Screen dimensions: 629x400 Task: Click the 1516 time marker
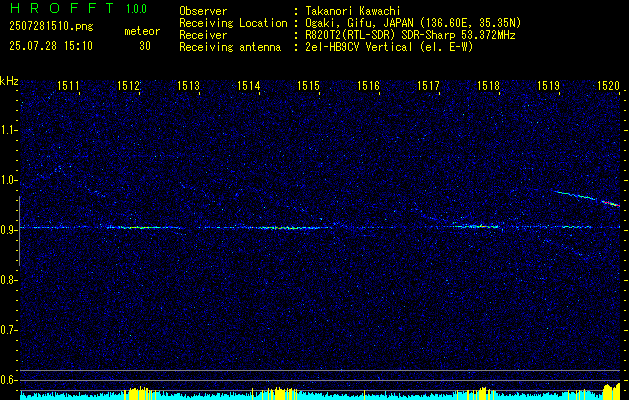368,85
